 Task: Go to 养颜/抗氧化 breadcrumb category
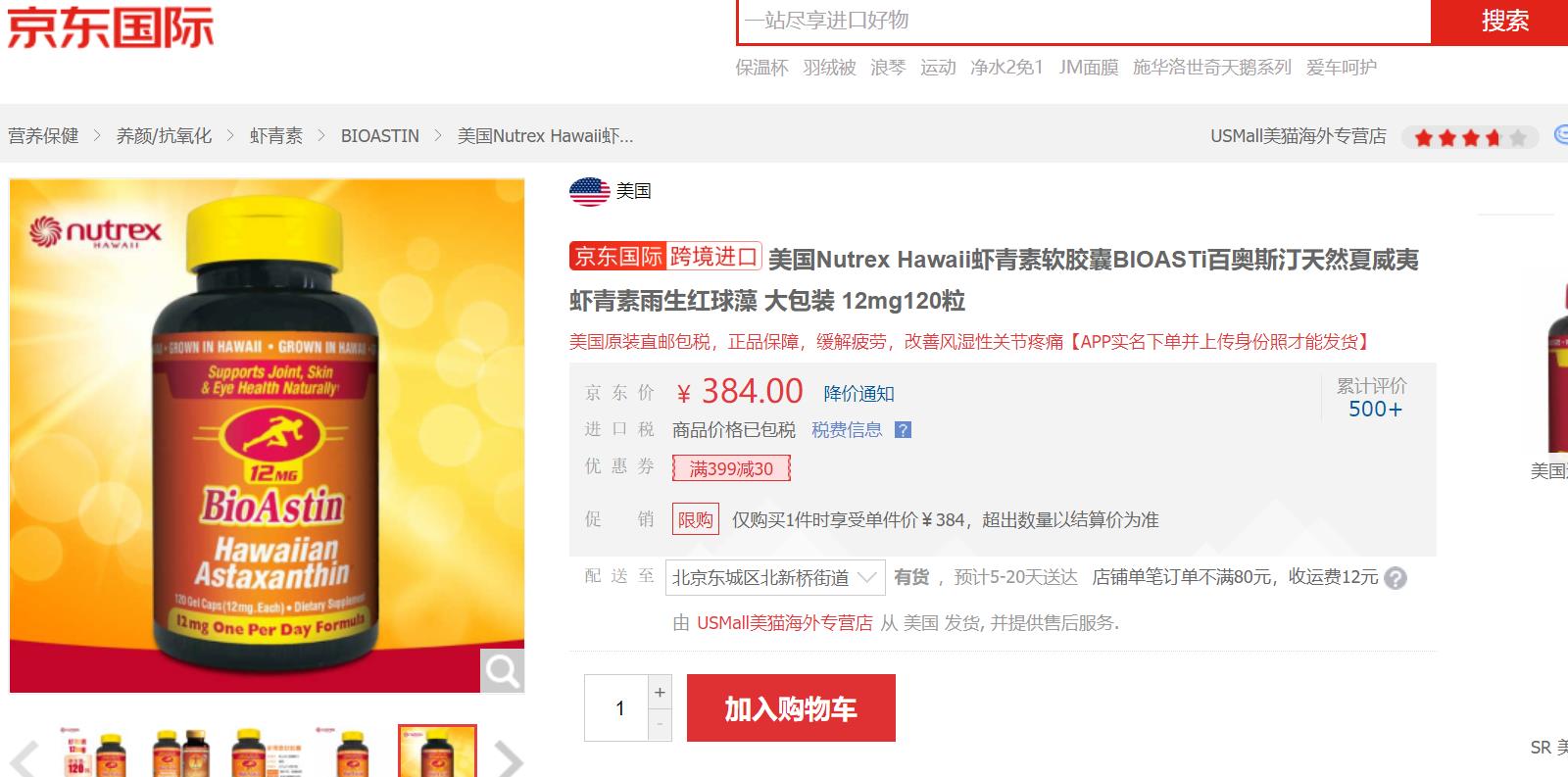164,136
